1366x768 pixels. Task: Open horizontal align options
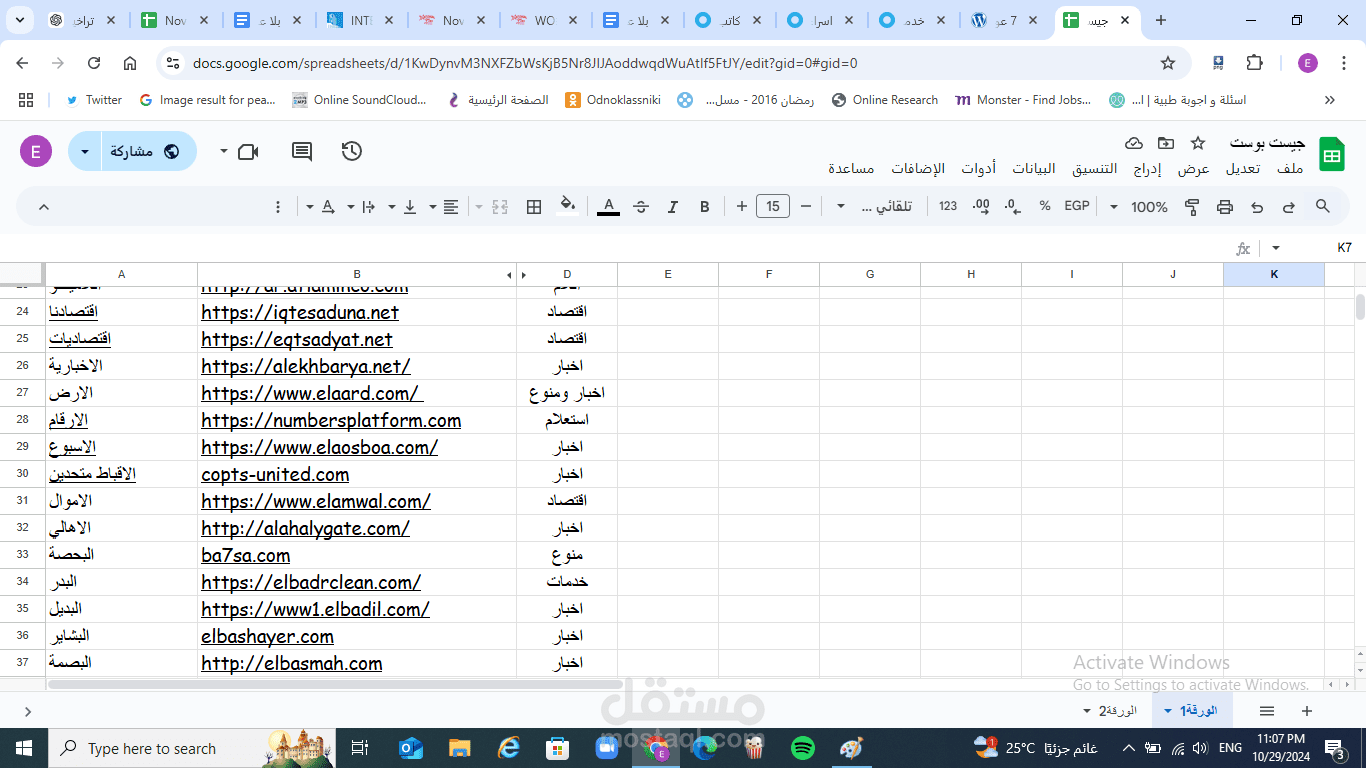point(451,207)
